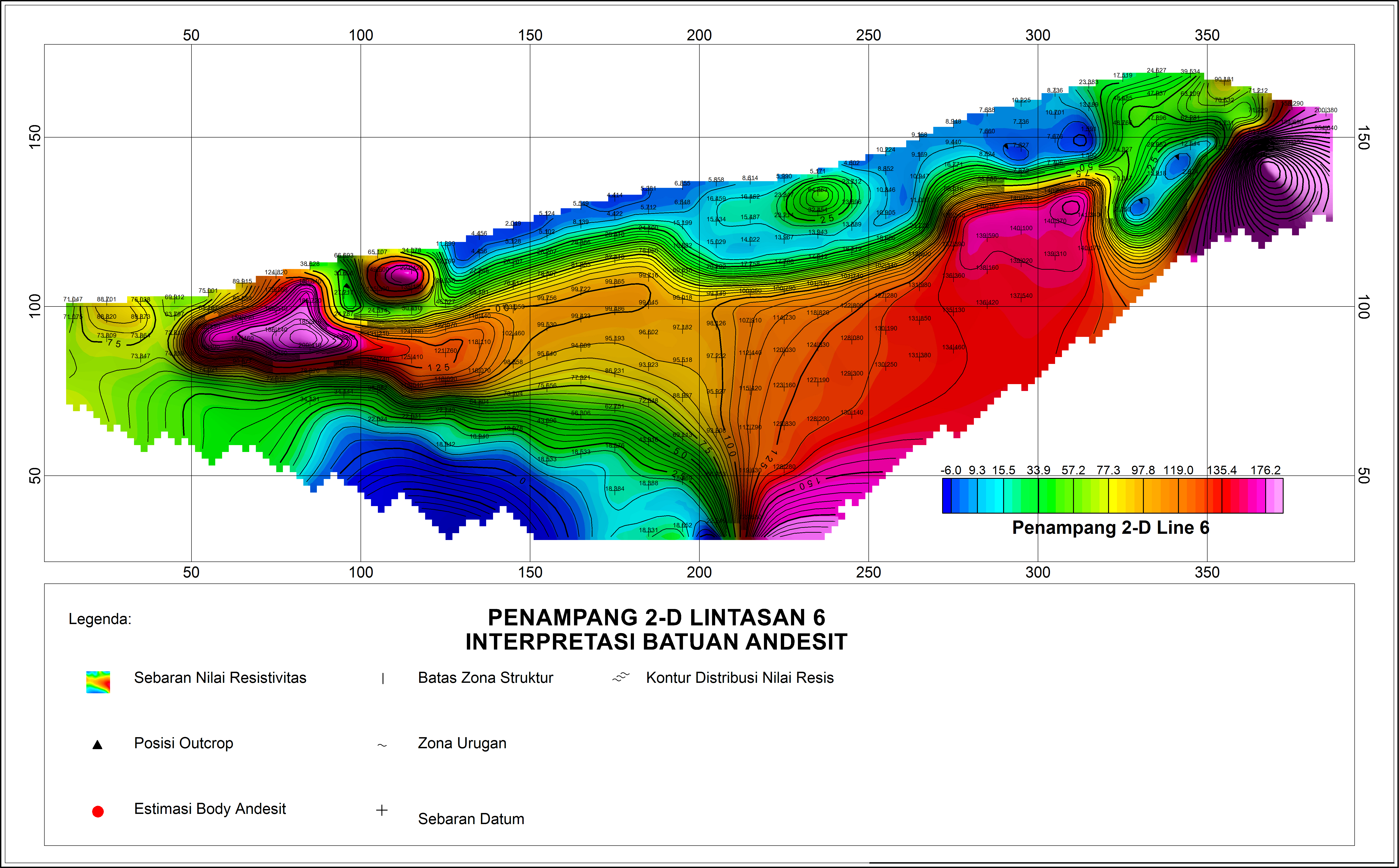Select the vertical bar Batas Zona Struktur symbol
1399x868 pixels.
click(383, 679)
